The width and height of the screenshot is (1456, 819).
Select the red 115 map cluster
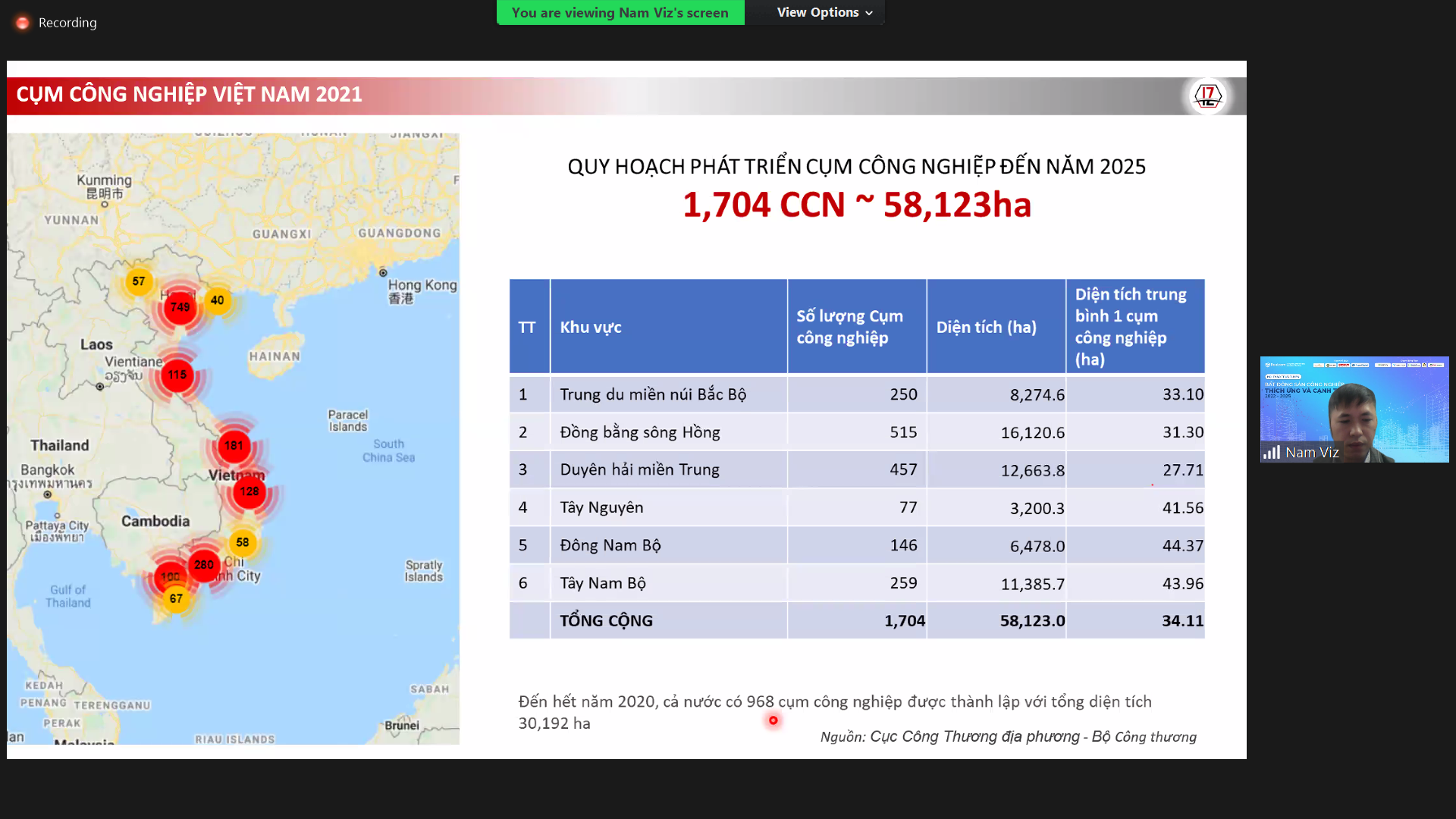177,375
